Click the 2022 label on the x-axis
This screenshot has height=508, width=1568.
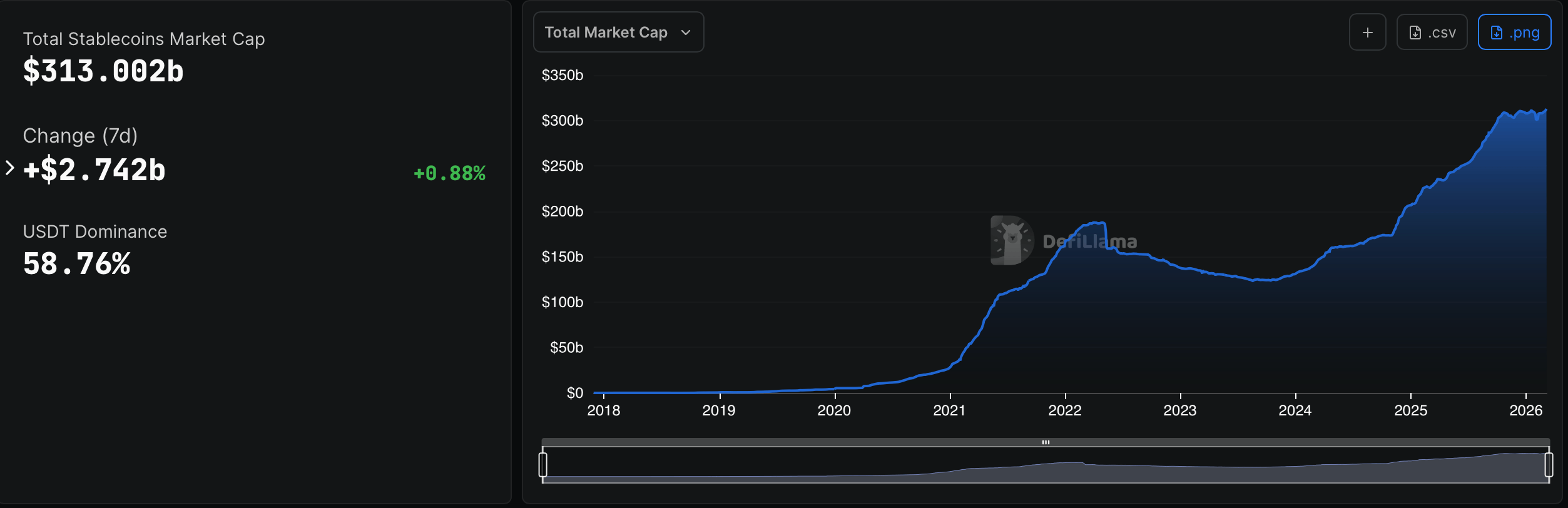click(1066, 410)
